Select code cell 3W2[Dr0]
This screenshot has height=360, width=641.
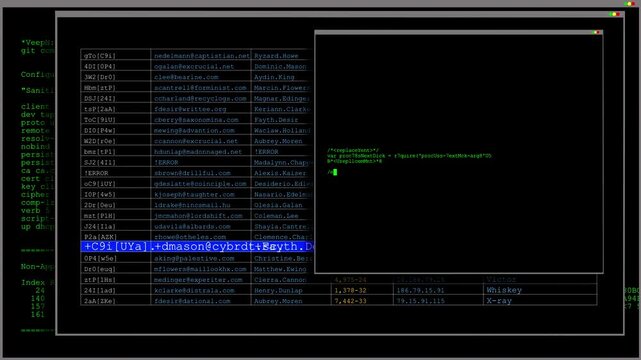100,77
